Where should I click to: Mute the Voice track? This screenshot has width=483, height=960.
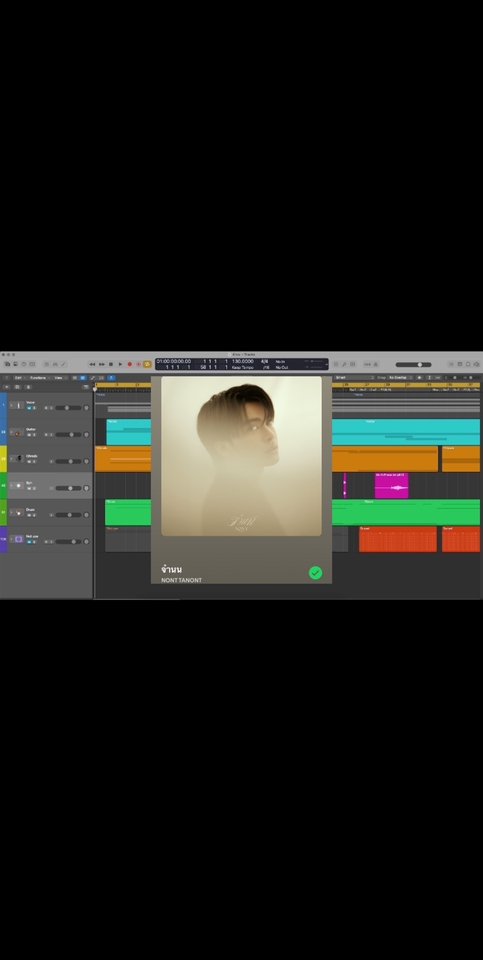coord(29,408)
